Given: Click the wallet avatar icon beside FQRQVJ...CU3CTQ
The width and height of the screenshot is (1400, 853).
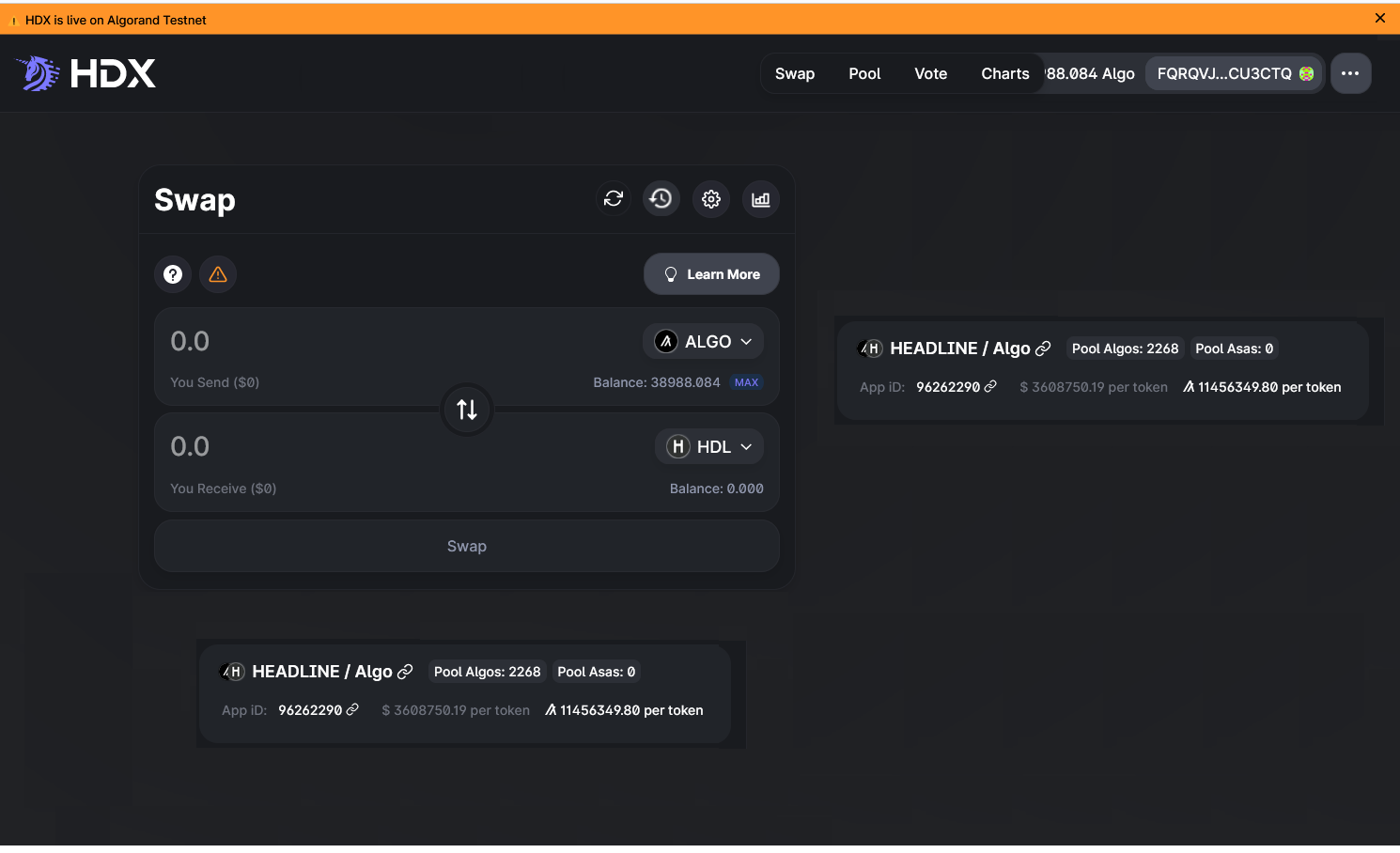Looking at the screenshot, I should 1306,73.
